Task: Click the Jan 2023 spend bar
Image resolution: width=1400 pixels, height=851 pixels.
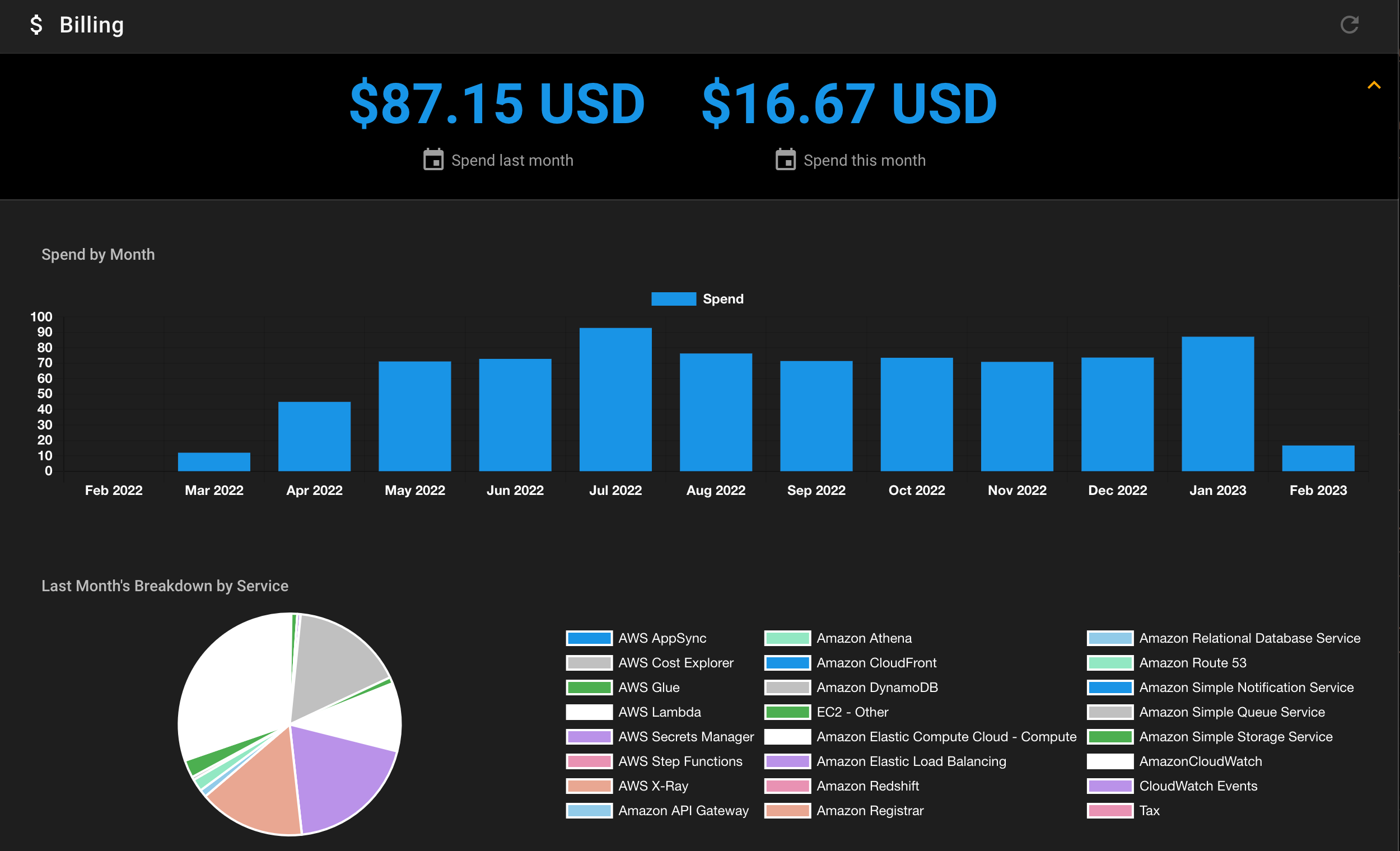Action: pos(1217,404)
